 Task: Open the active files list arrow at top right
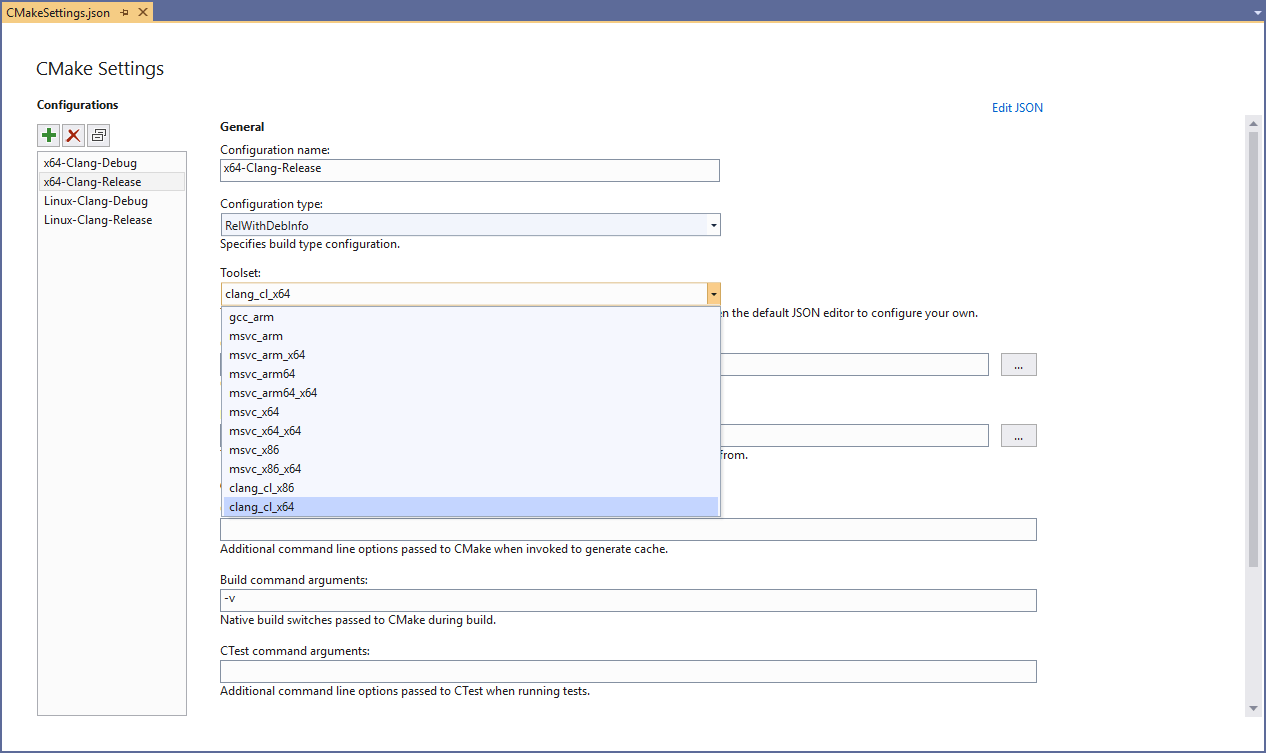[x=1256, y=12]
